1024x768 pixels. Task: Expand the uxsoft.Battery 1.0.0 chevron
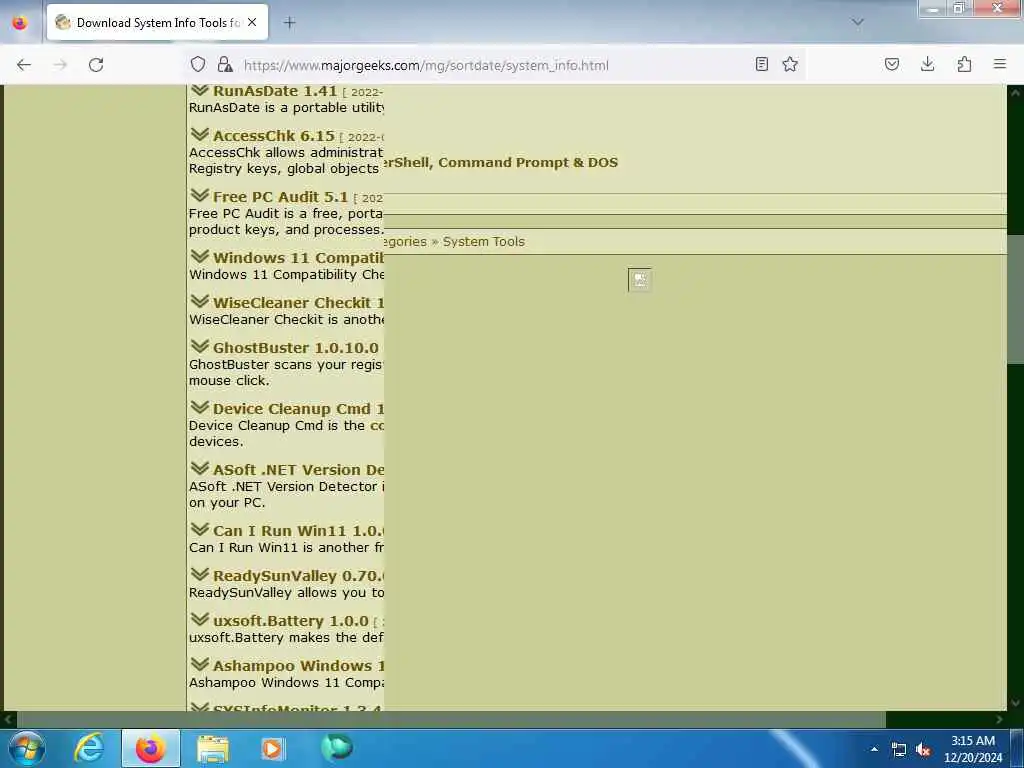click(x=200, y=619)
